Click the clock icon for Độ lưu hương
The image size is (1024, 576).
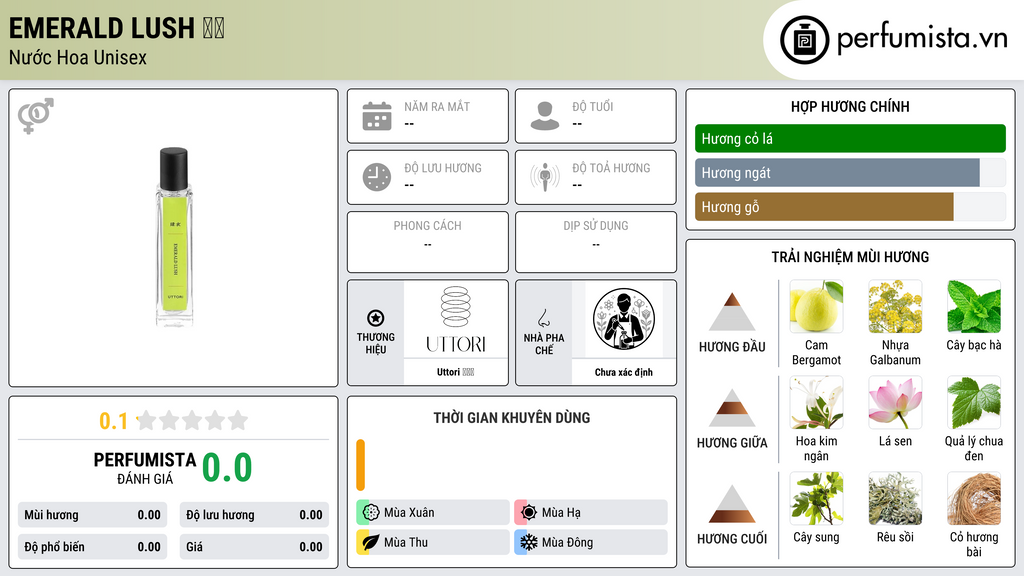[x=377, y=177]
